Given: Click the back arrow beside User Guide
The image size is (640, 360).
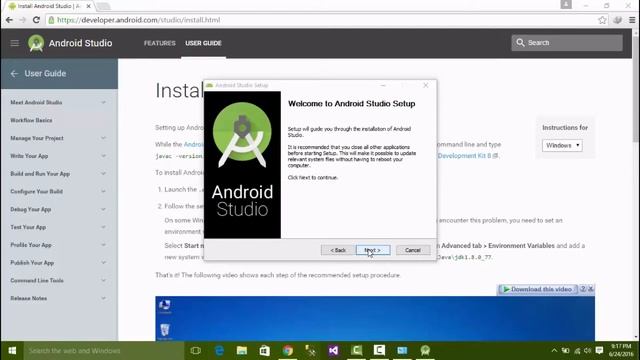Looking at the screenshot, I should click(14, 73).
